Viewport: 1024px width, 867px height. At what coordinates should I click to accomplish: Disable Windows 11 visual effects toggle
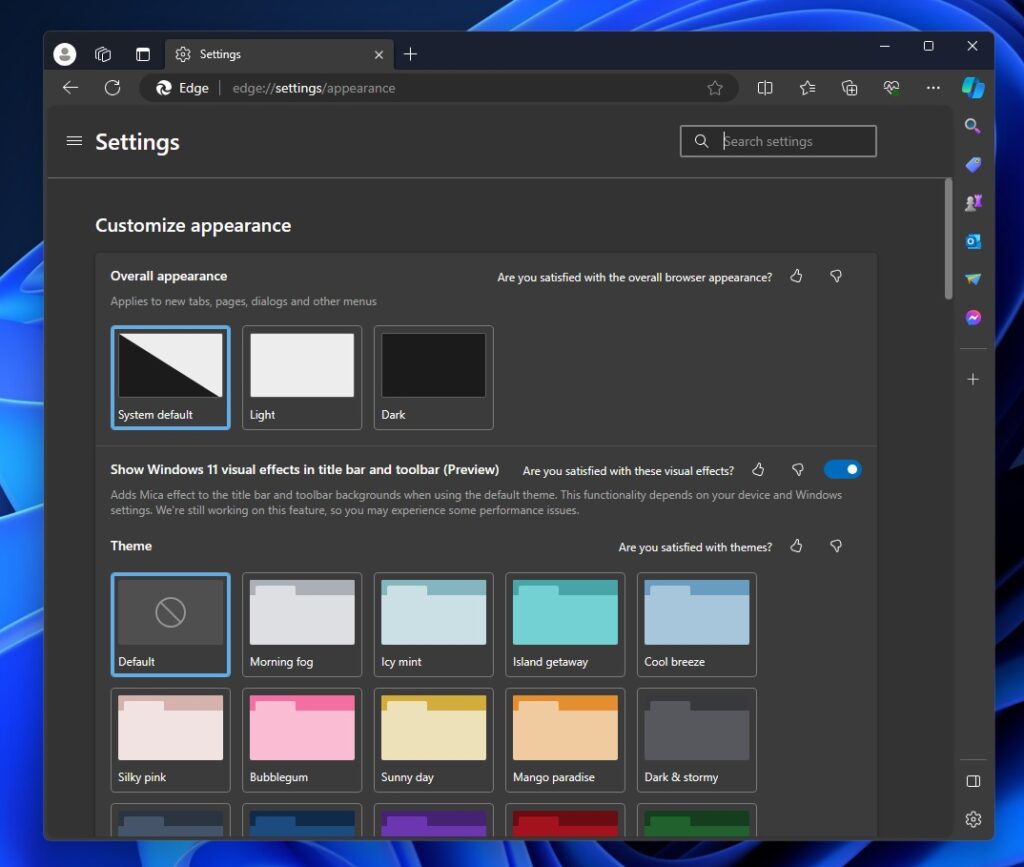coord(843,469)
